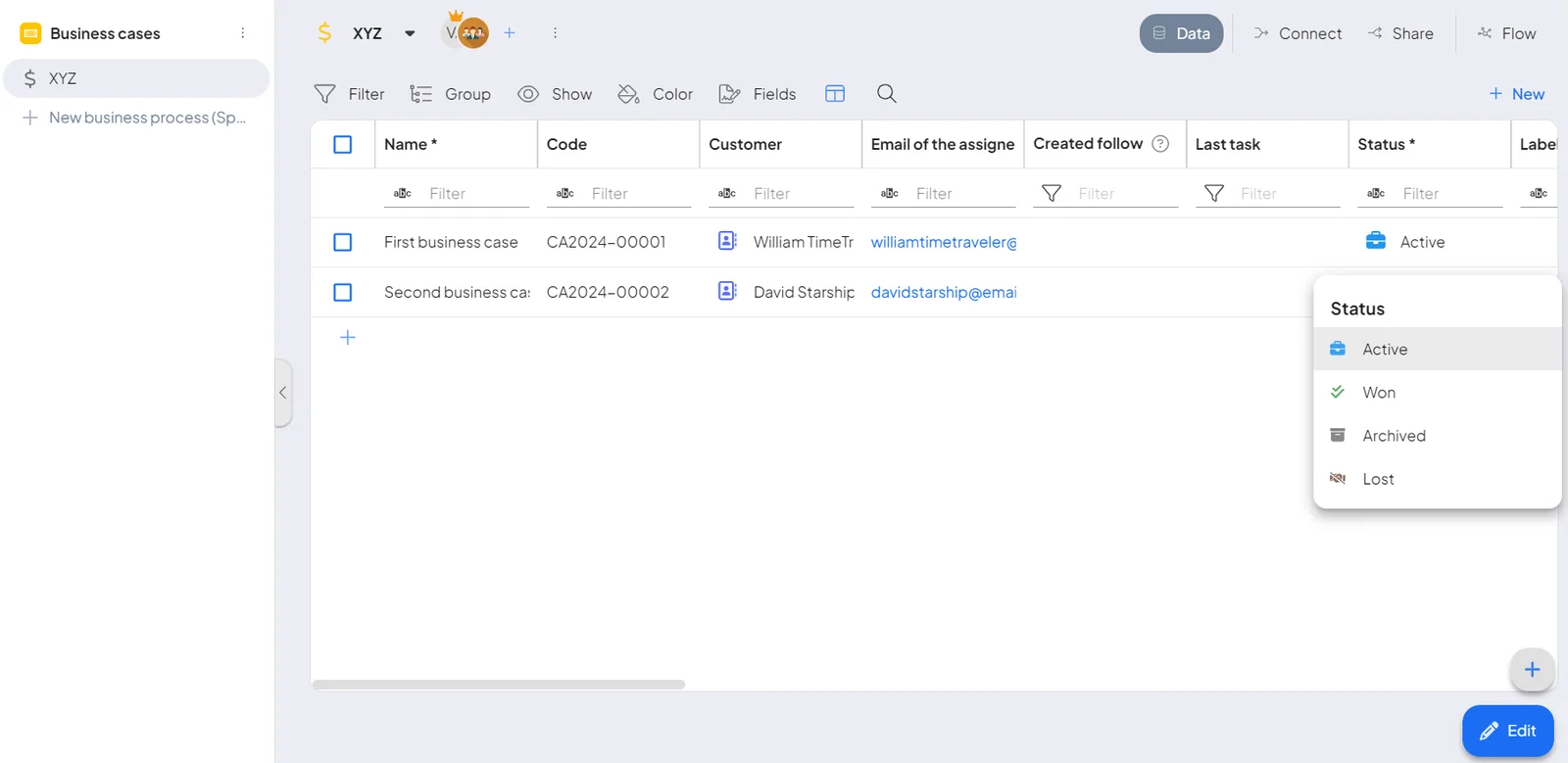
Task: Open the header three-dot options menu
Action: [x=555, y=33]
